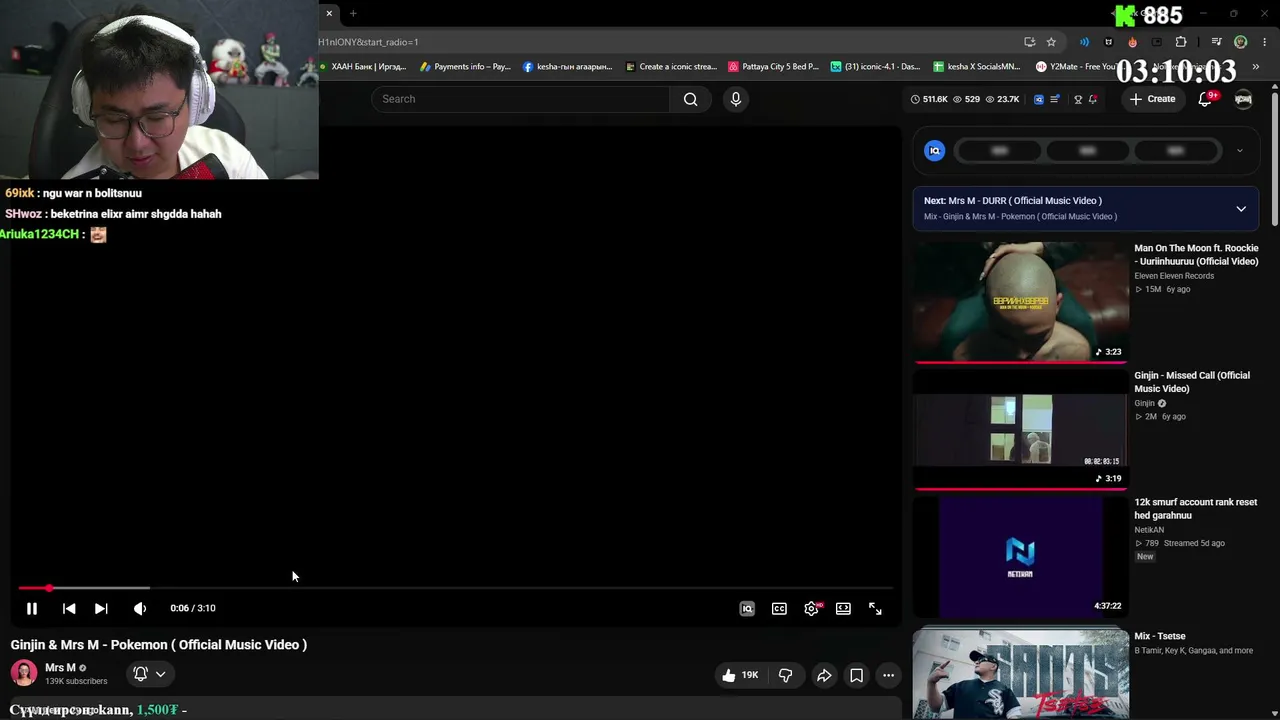Close the current browser tab
Image resolution: width=1280 pixels, height=720 pixels.
pos(329,13)
